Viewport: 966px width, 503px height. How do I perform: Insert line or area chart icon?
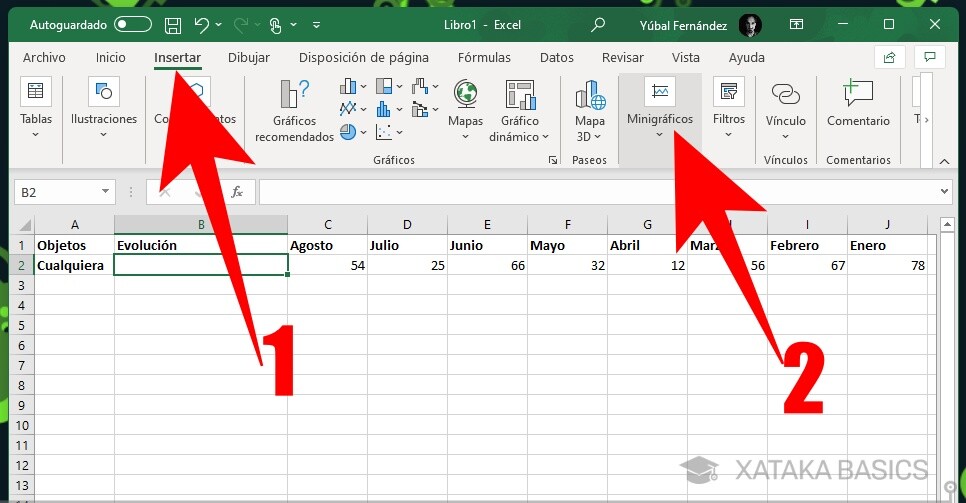[353, 109]
